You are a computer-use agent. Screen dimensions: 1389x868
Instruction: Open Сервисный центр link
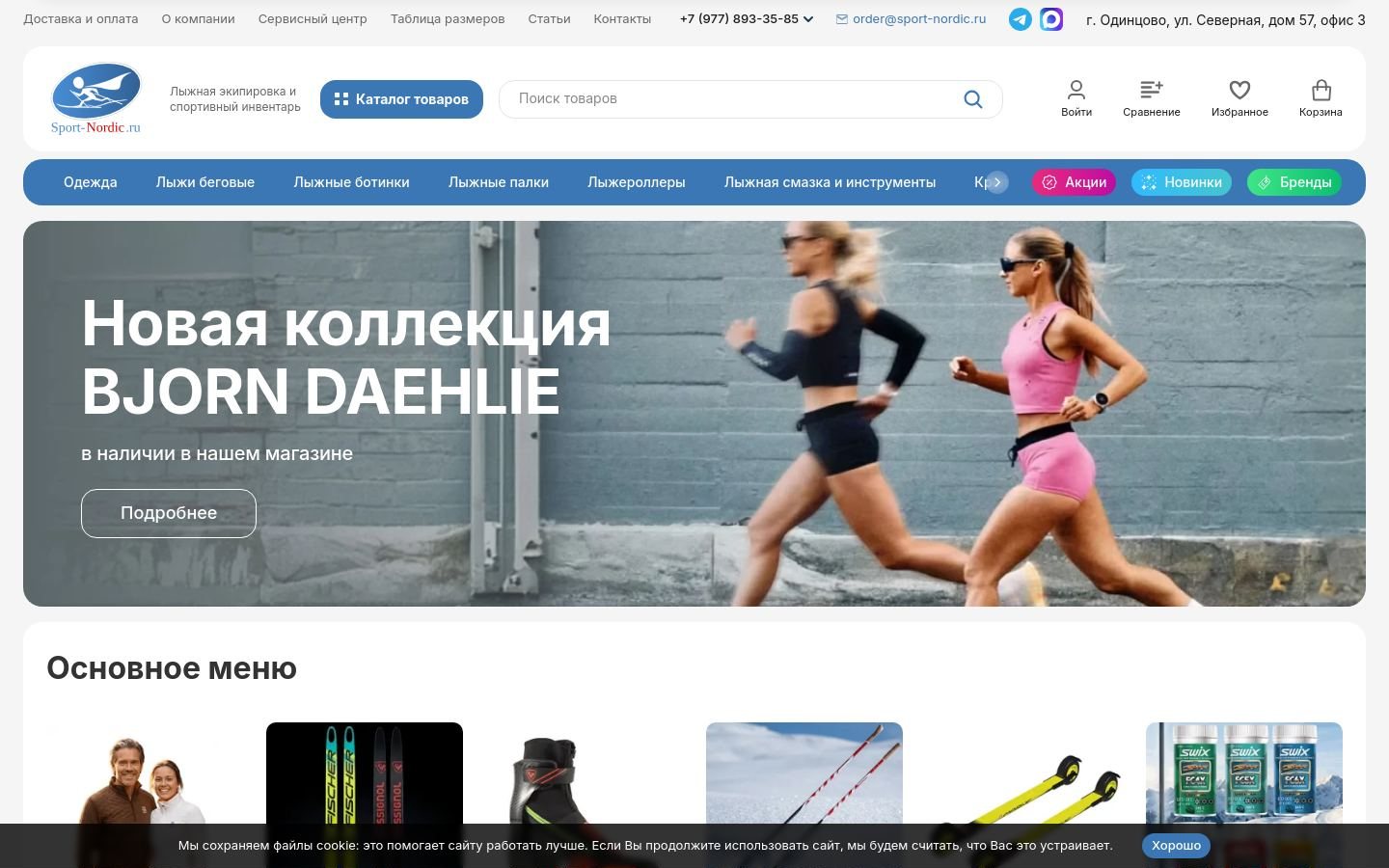pos(313,19)
